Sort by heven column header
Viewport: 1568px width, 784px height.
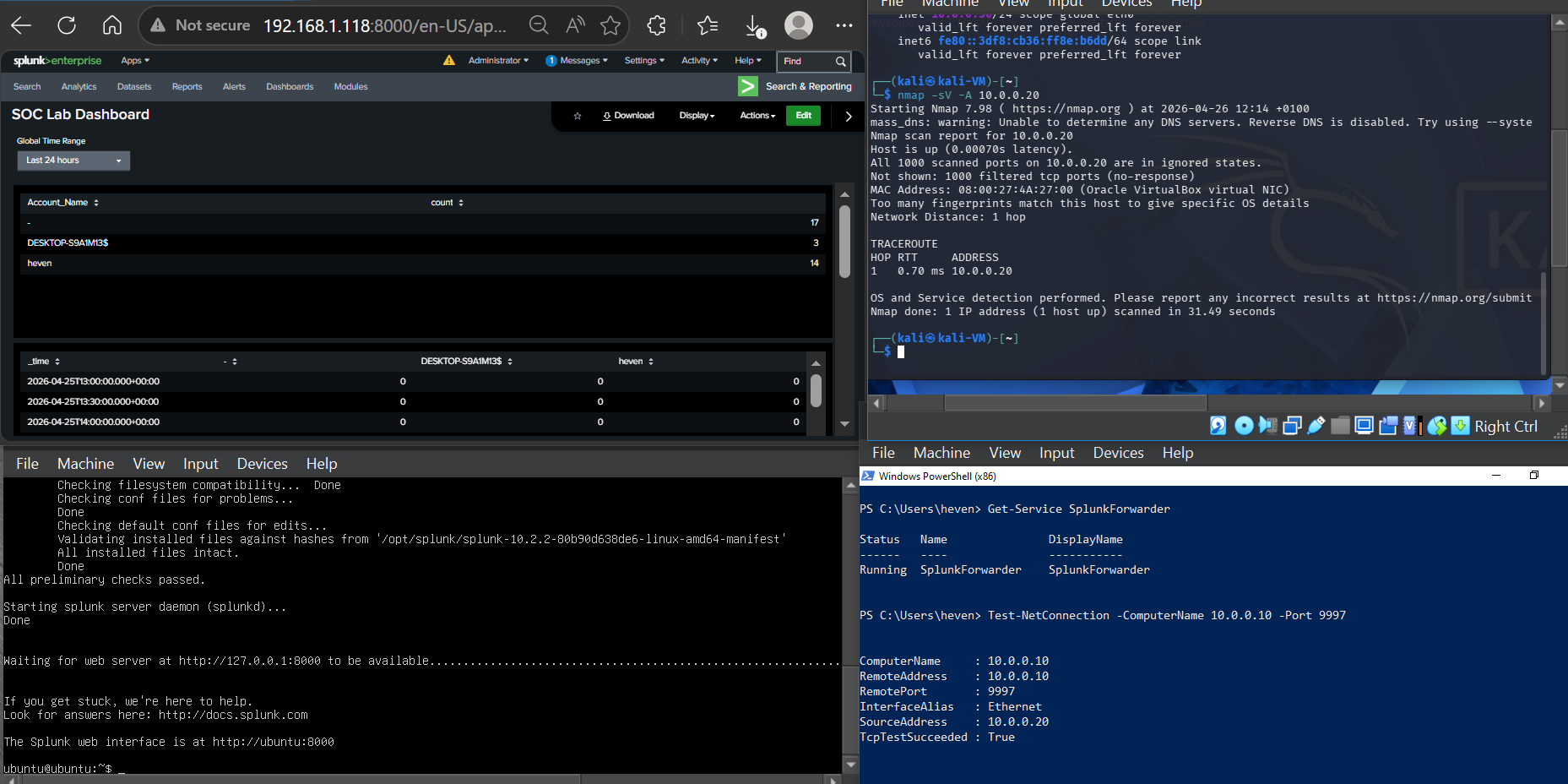[x=636, y=362]
